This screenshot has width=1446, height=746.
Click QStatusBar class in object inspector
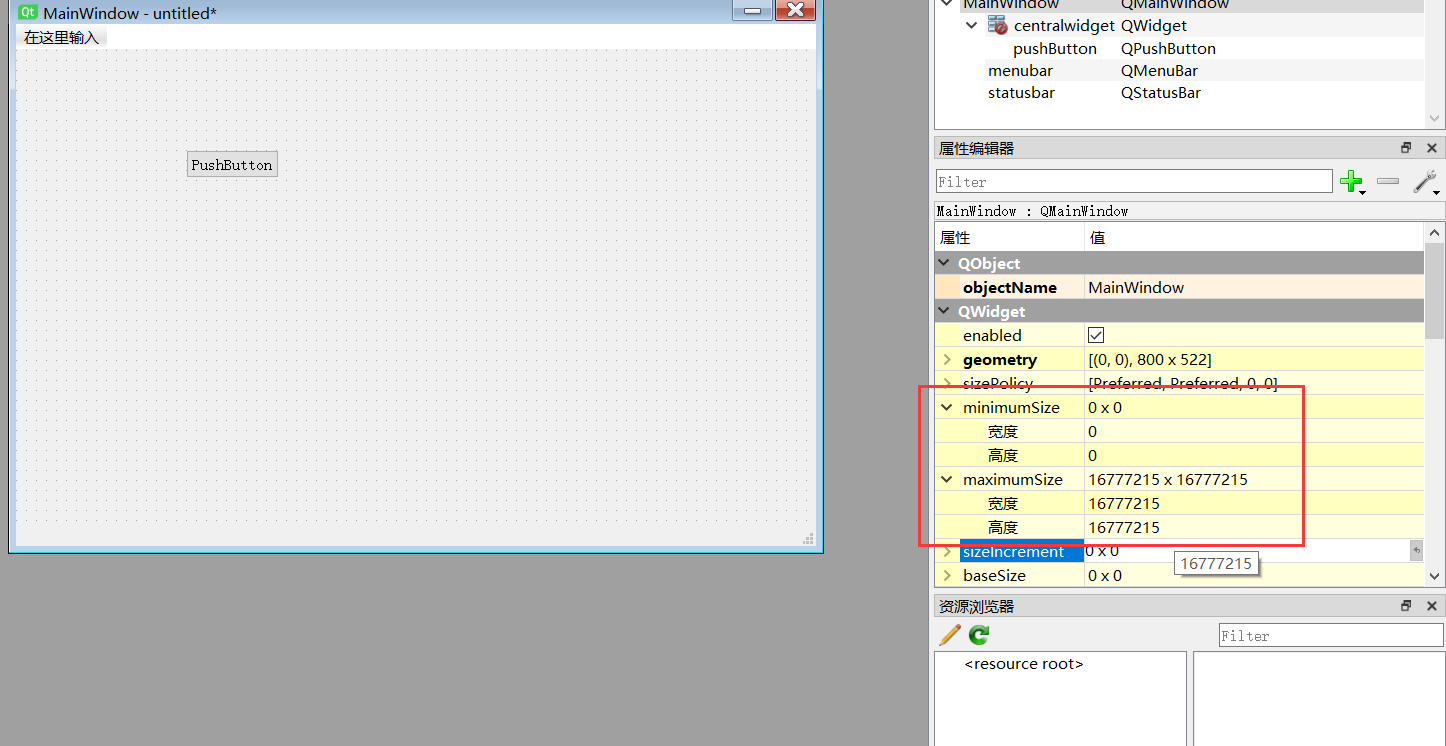(1161, 92)
